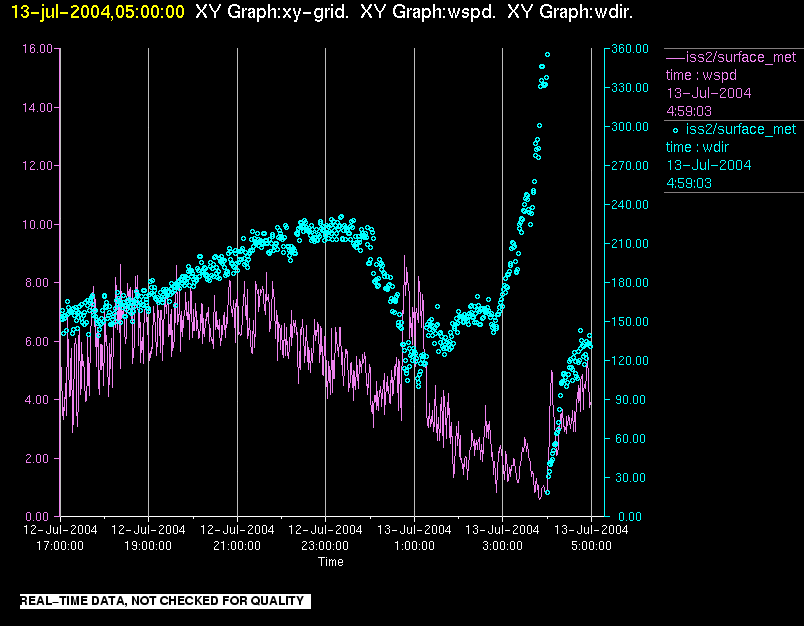Click the 10.00 wind speed axis label

37,225
